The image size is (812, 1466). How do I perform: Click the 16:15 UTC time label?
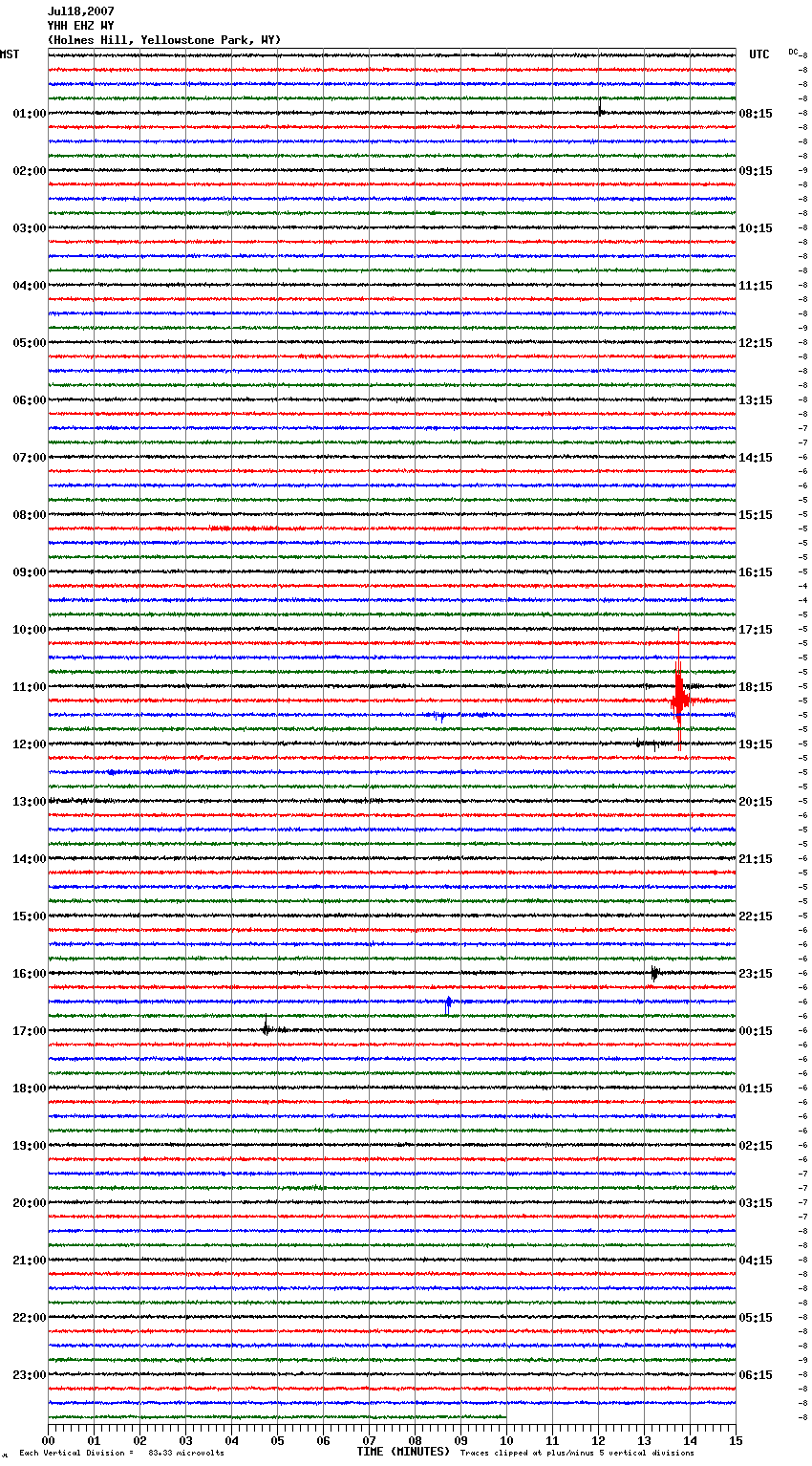[756, 572]
